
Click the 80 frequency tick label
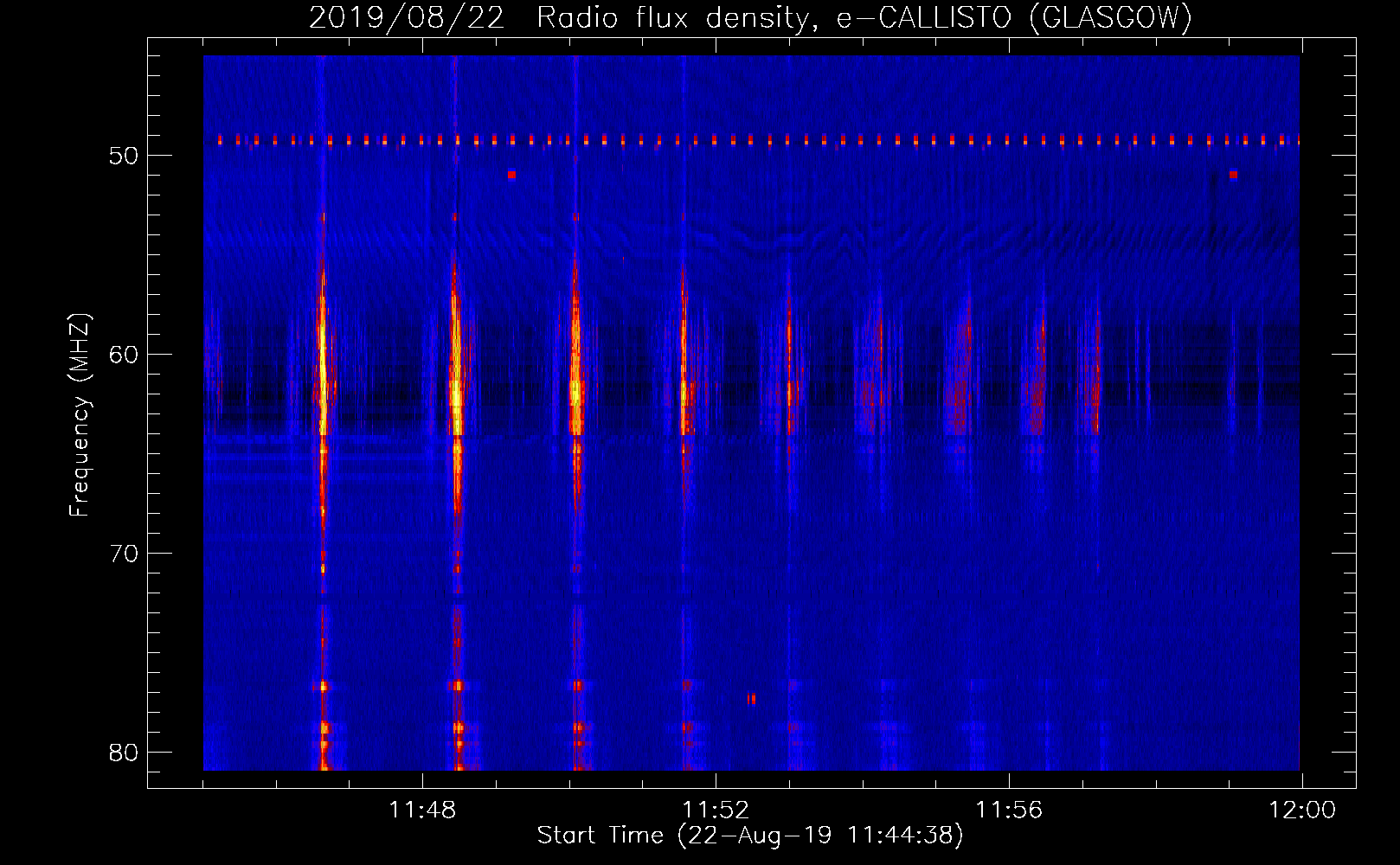tap(124, 753)
